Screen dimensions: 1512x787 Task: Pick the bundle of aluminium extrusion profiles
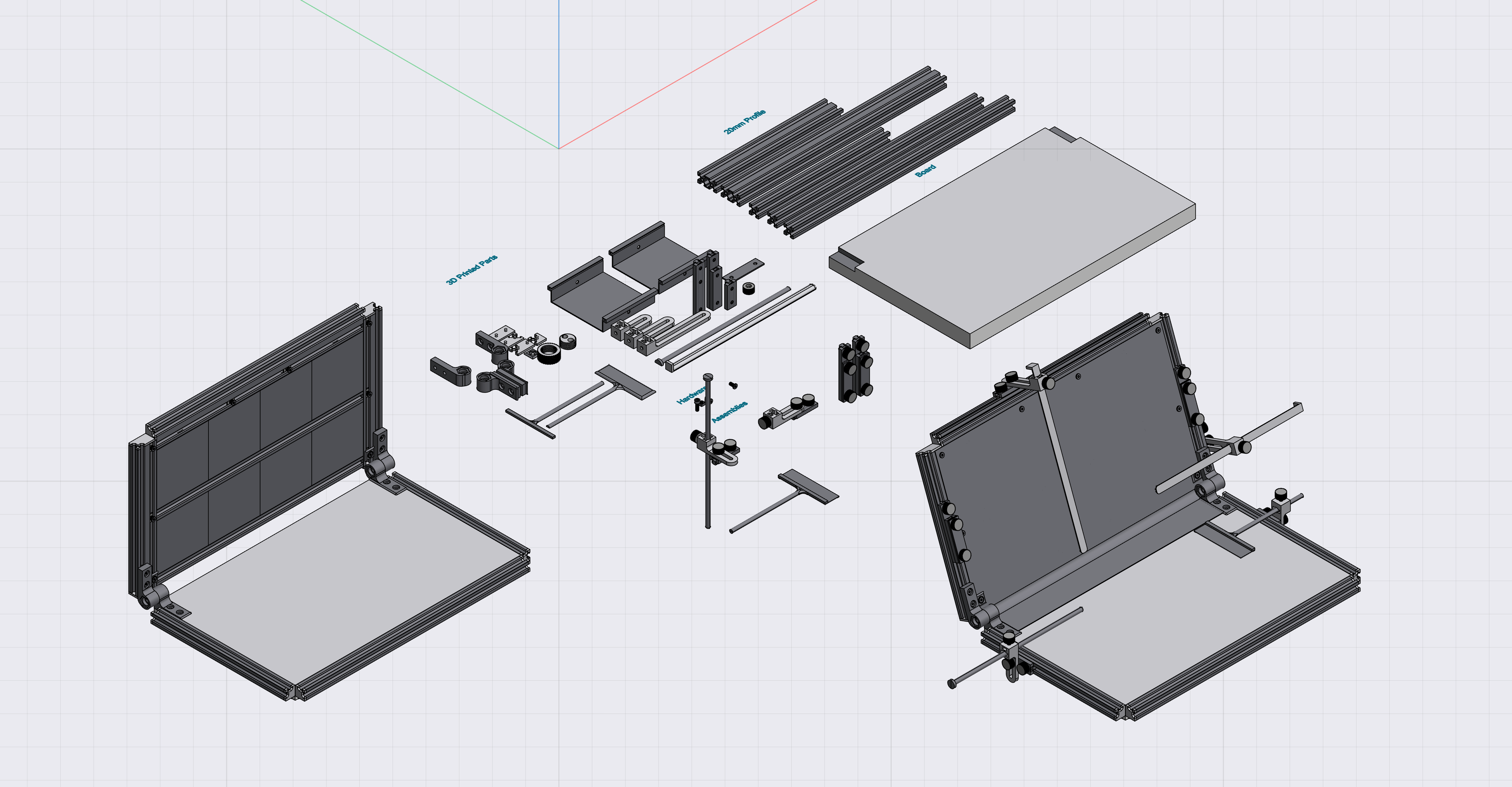tap(856, 152)
